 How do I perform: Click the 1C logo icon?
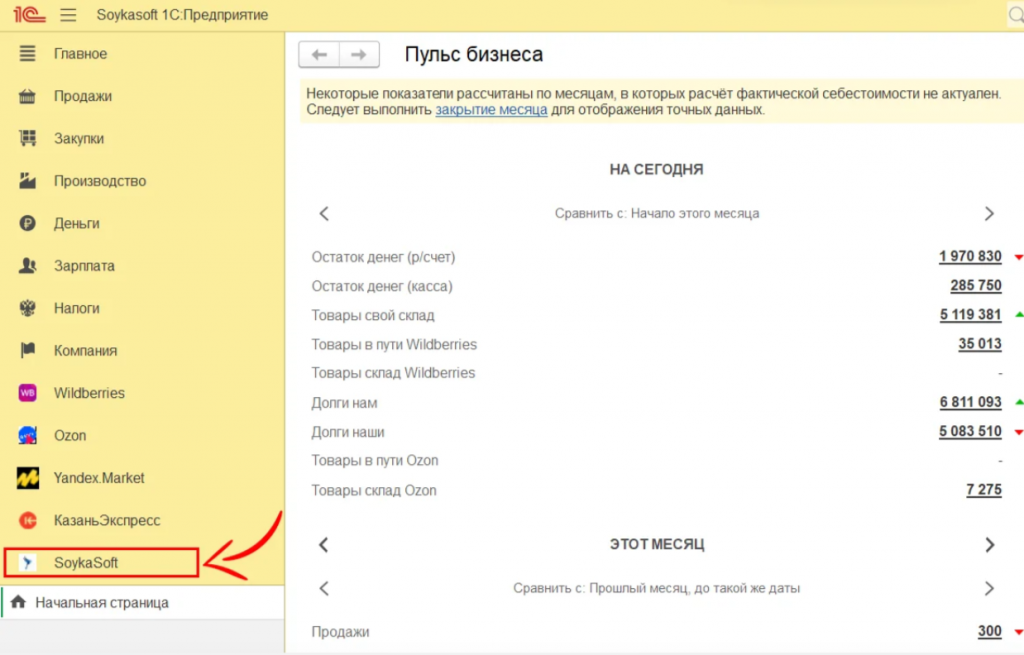pyautogui.click(x=26, y=15)
